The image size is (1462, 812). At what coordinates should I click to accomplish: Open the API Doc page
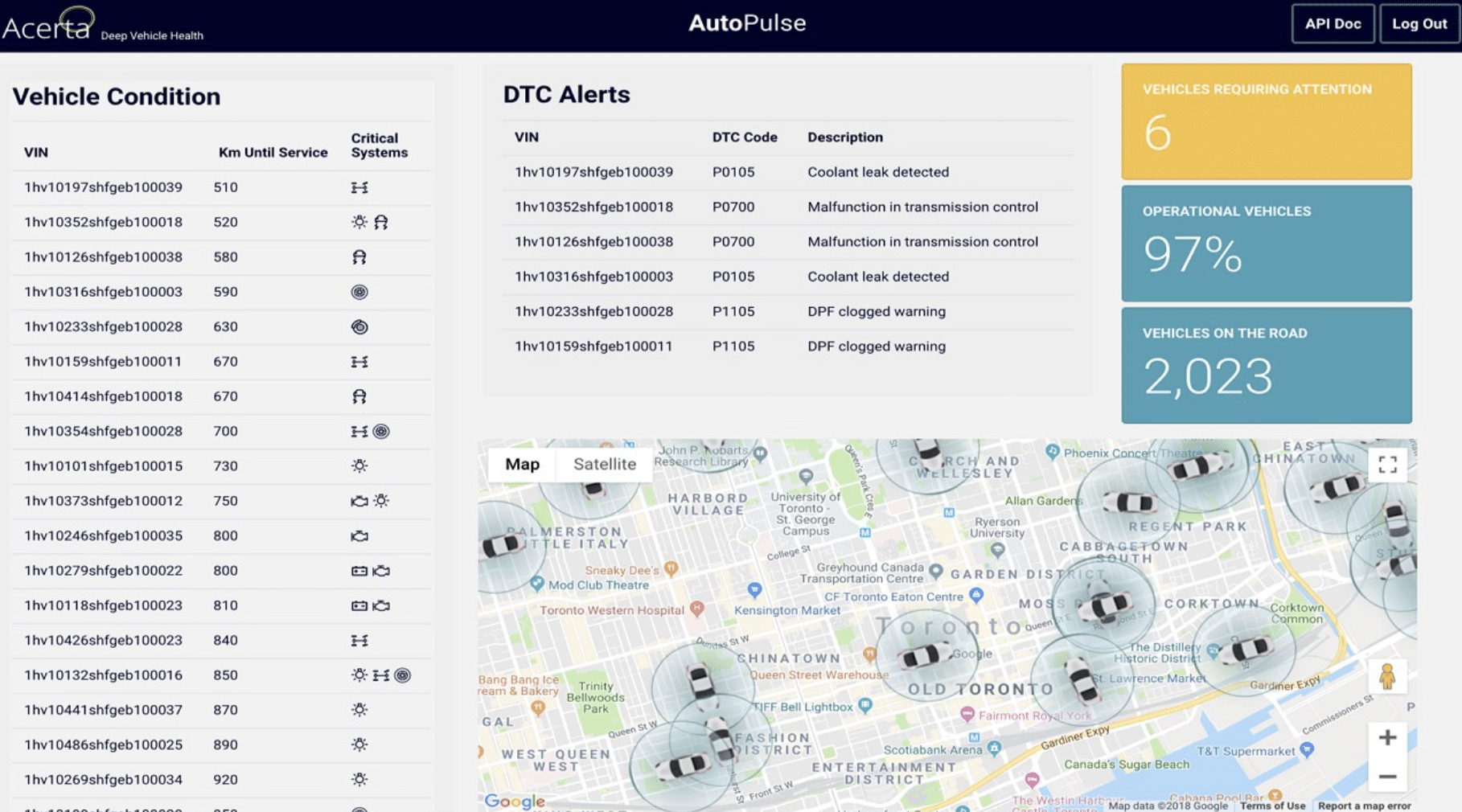click(x=1333, y=23)
